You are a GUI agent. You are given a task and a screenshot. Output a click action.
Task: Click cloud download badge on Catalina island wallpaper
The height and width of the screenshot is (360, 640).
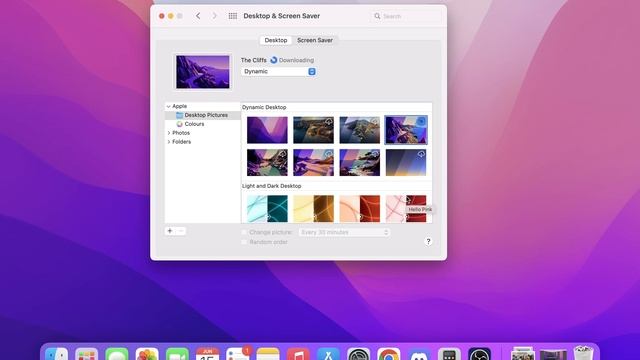pos(375,122)
